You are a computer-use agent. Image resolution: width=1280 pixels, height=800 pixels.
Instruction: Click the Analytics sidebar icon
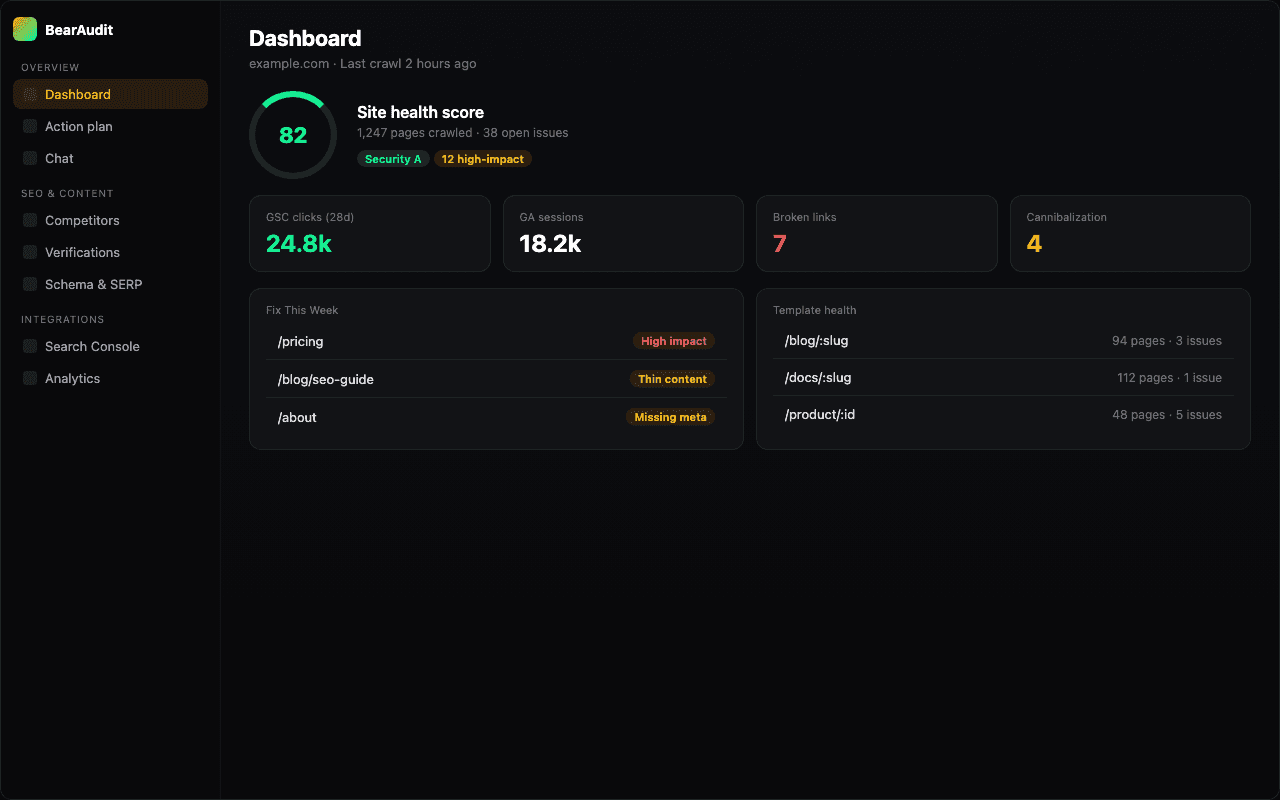point(30,378)
